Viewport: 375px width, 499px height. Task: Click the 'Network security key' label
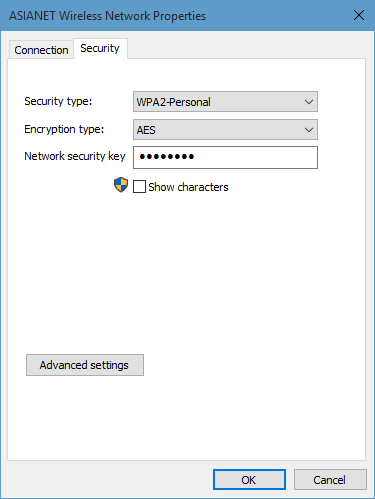coord(75,156)
